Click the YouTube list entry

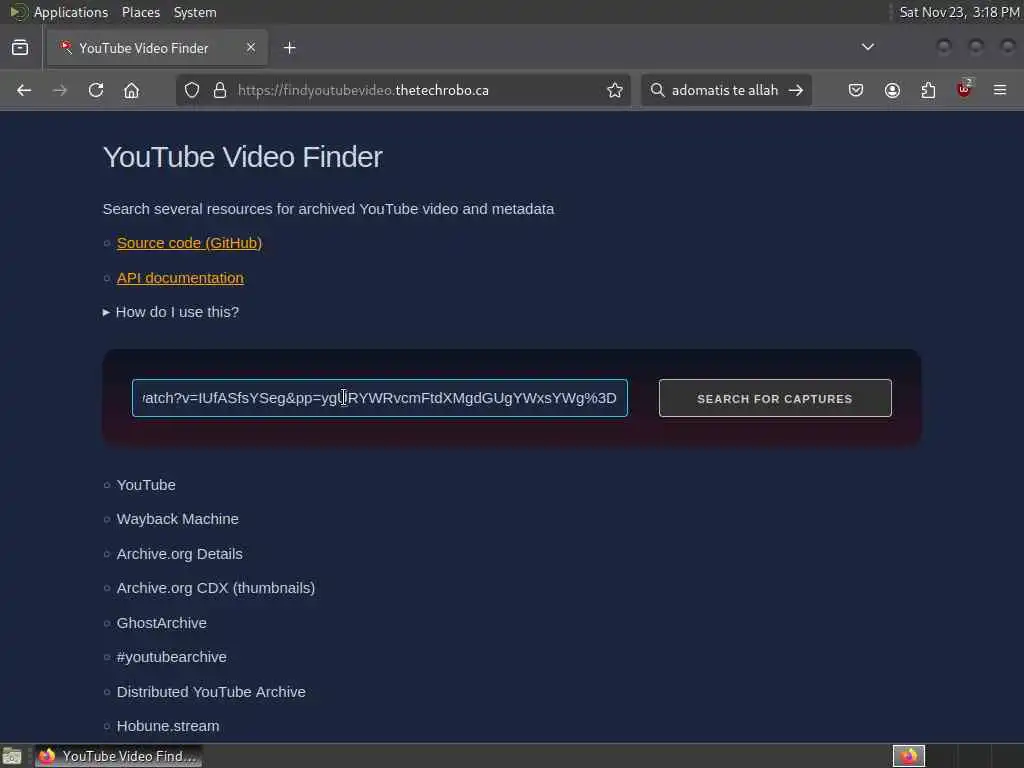[146, 485]
